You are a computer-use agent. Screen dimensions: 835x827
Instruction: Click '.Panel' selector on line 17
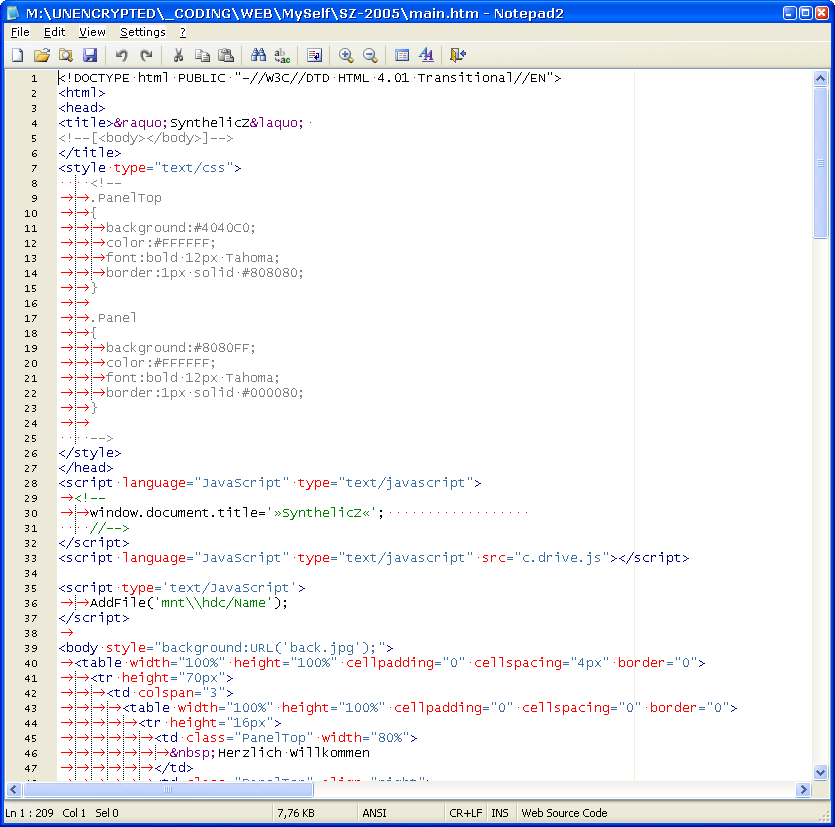113,318
